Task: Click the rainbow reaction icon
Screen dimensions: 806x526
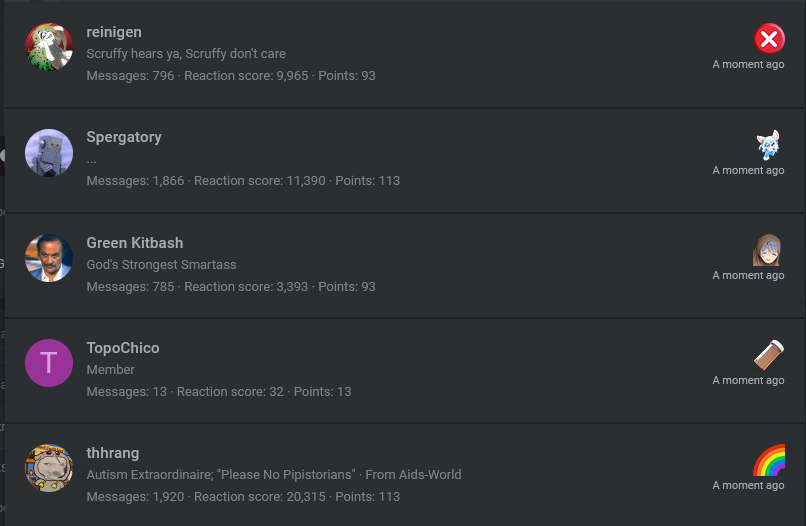Action: point(769,460)
